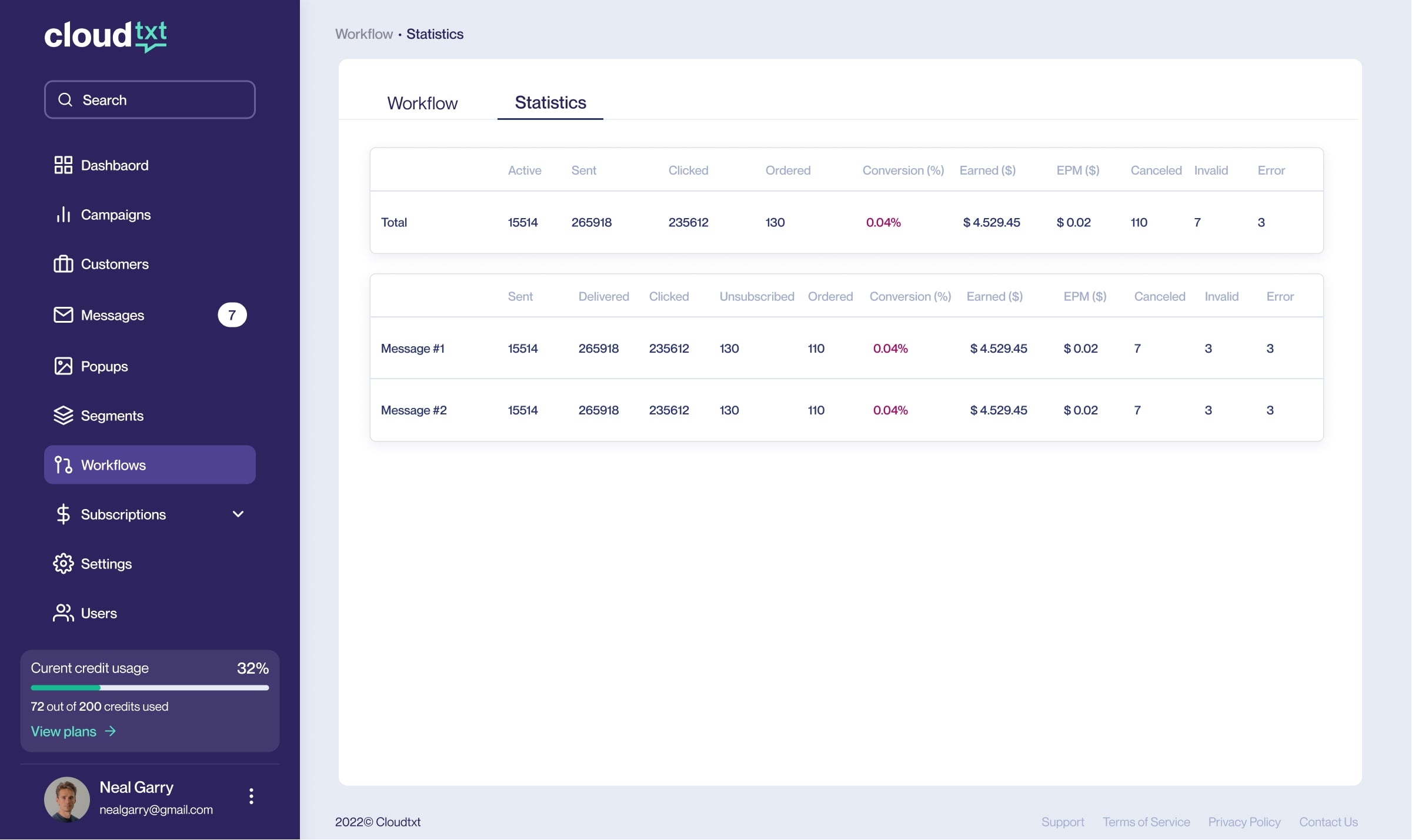Viewport: 1412px width, 840px height.
Task: Click the Settings gear icon
Action: [63, 564]
